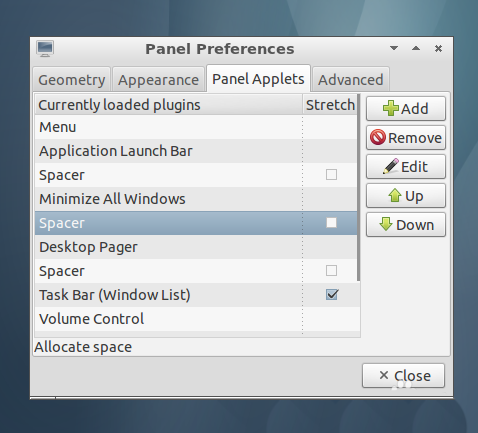This screenshot has height=433, width=478.
Task: Toggle Stretch for Spacer below Desktop Pager
Action: (x=331, y=271)
